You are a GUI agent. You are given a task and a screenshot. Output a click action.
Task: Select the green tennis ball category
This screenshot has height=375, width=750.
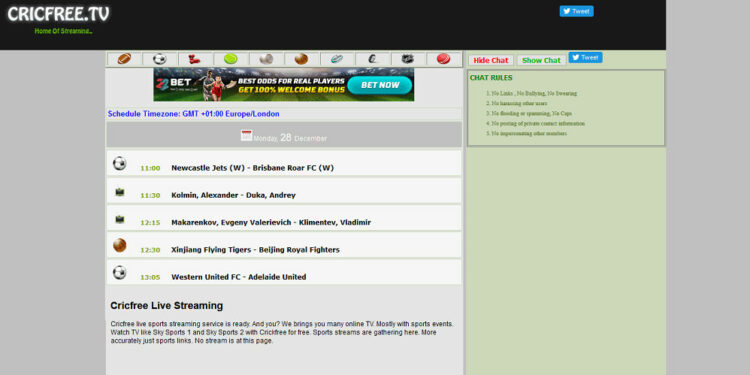click(231, 59)
